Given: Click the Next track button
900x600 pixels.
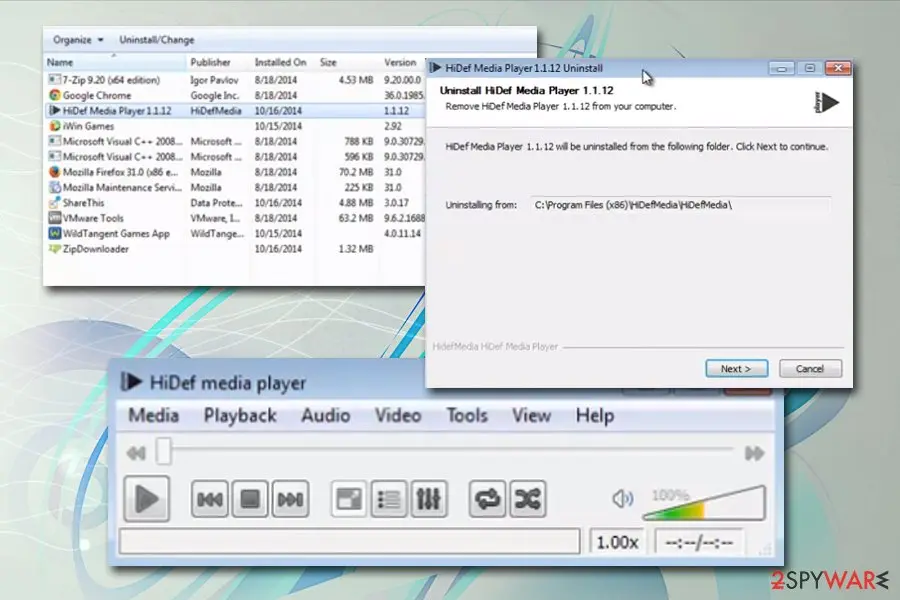Looking at the screenshot, I should [x=290, y=499].
